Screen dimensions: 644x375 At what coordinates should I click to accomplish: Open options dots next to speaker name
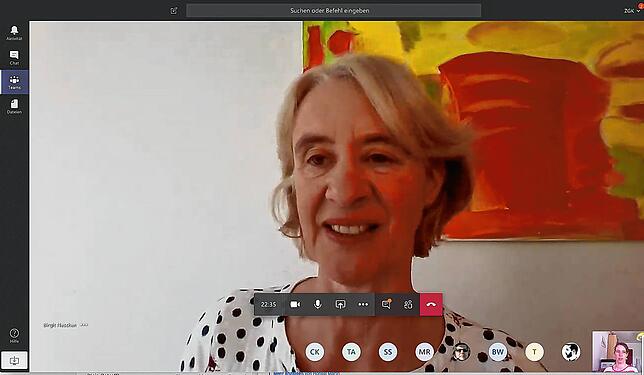(84, 325)
